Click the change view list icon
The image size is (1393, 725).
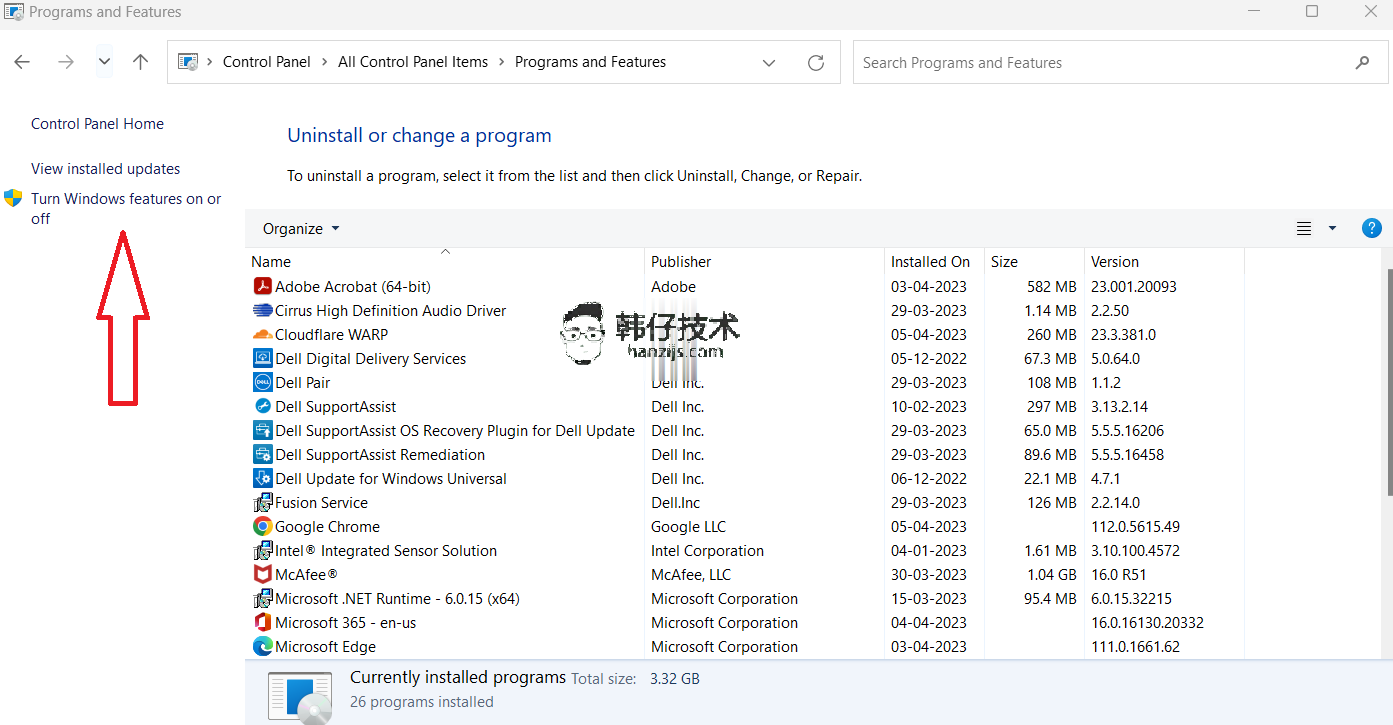pos(1304,229)
